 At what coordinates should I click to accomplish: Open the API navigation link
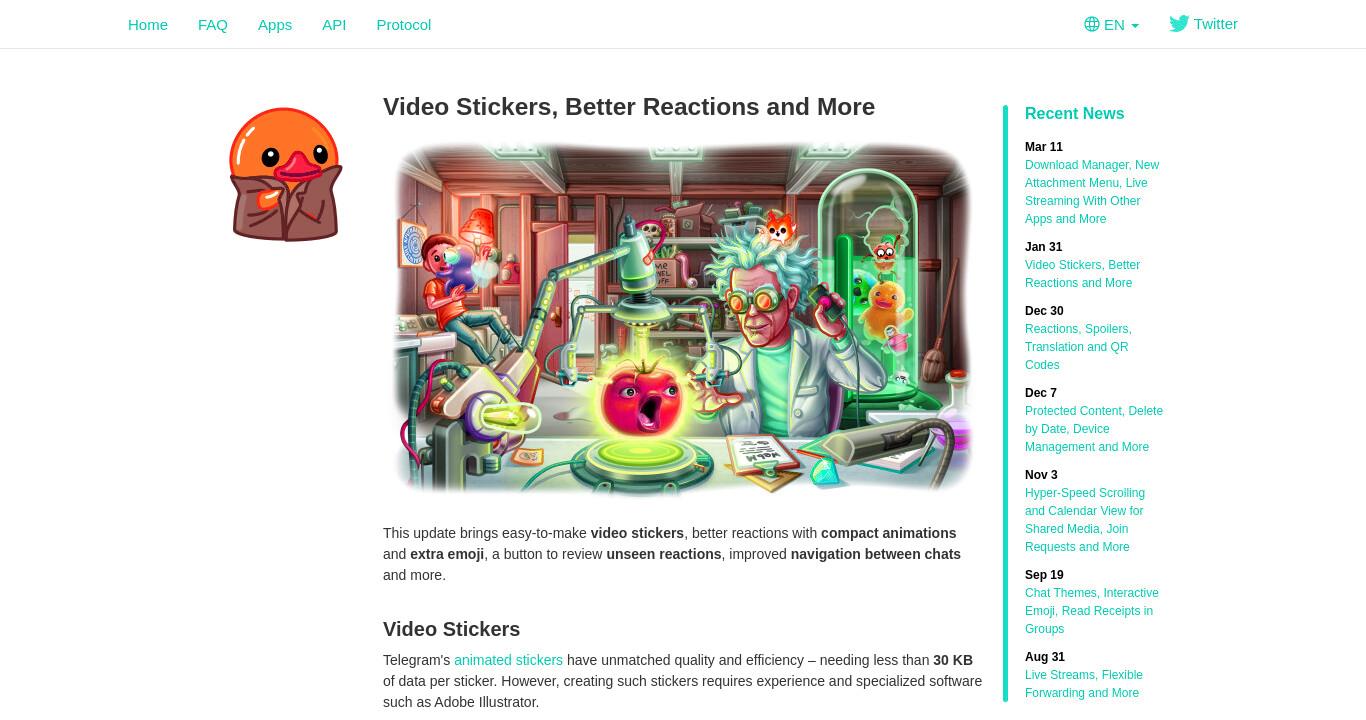coord(334,24)
